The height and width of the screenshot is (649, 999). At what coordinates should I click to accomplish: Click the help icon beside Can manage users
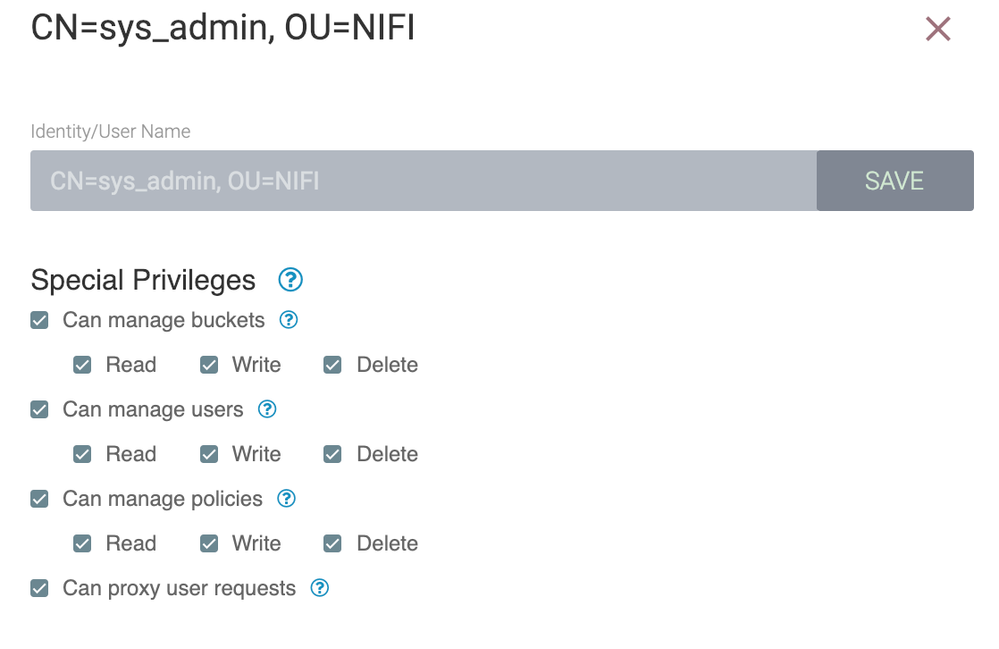[x=267, y=409]
